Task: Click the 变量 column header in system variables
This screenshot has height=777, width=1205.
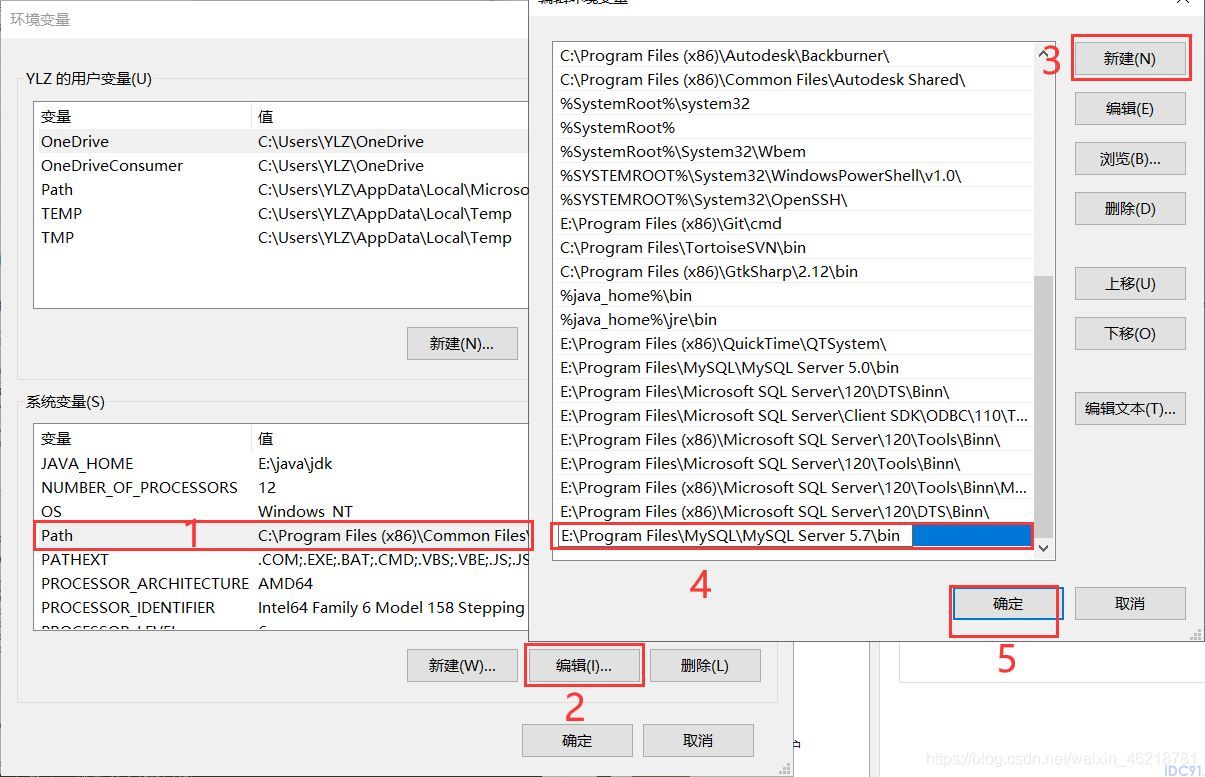Action: click(142, 439)
